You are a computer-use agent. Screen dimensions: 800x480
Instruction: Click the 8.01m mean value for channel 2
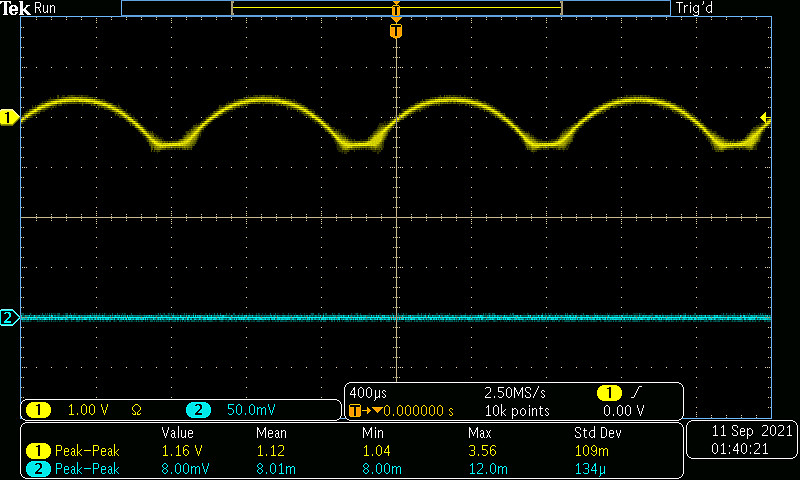point(276,469)
